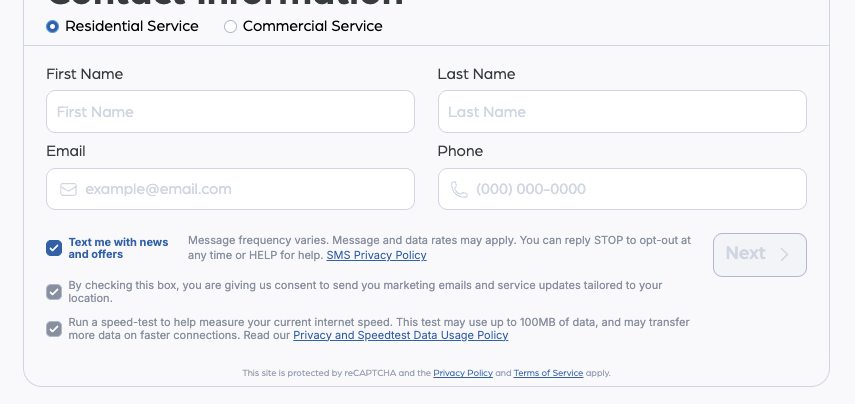The image size is (855, 404).
Task: Click the chevron arrow on Next button
Action: coord(785,254)
